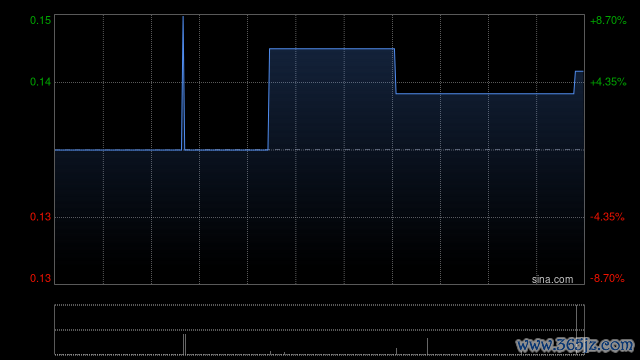
Task: Click the highest plateau of the price line
Action: 331,49
